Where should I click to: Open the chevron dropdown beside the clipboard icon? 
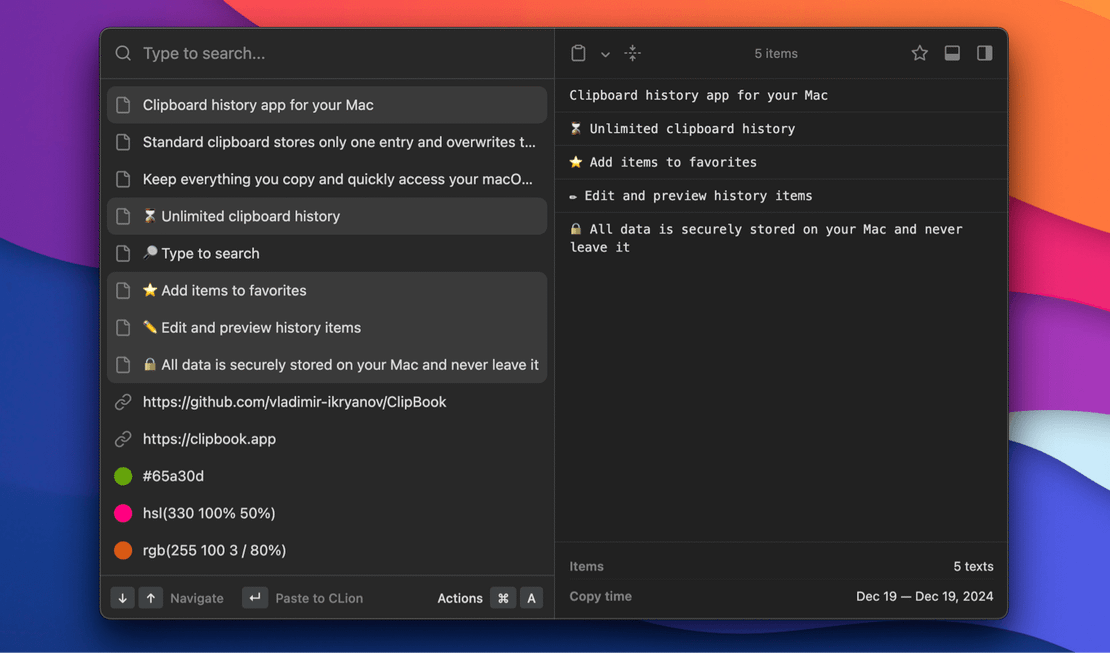click(x=605, y=54)
